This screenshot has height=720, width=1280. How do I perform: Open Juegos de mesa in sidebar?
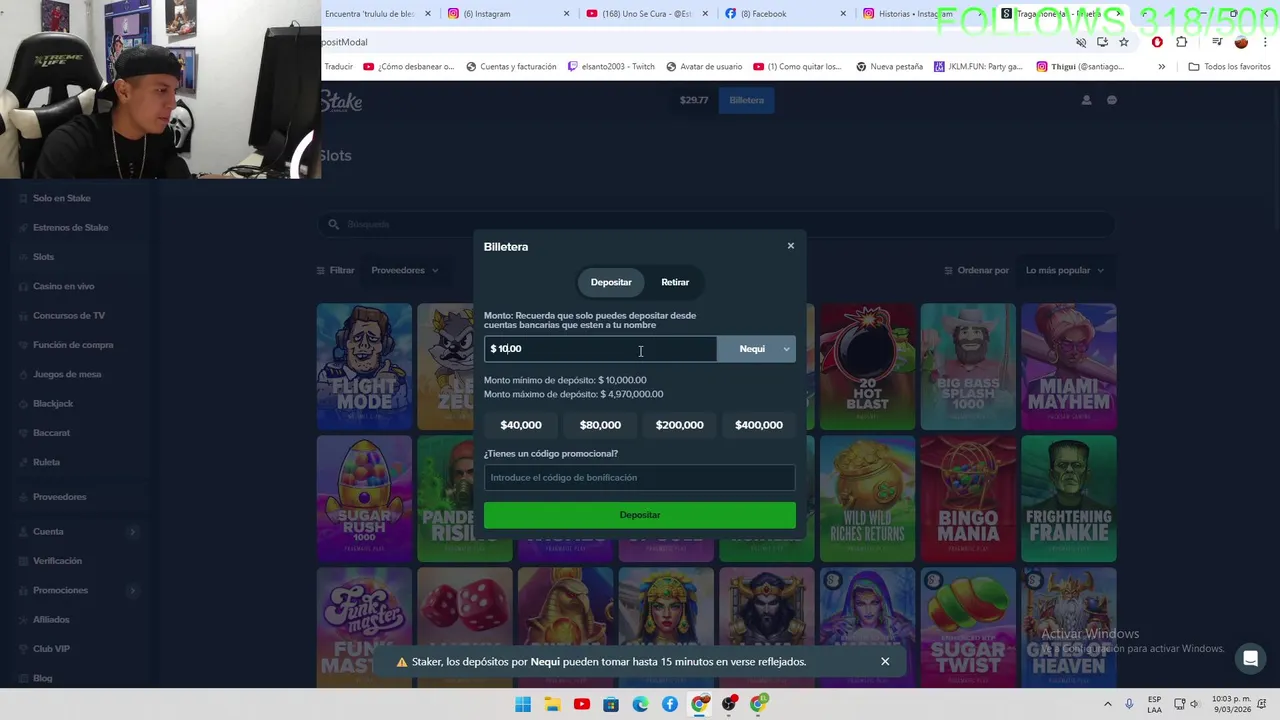point(67,374)
